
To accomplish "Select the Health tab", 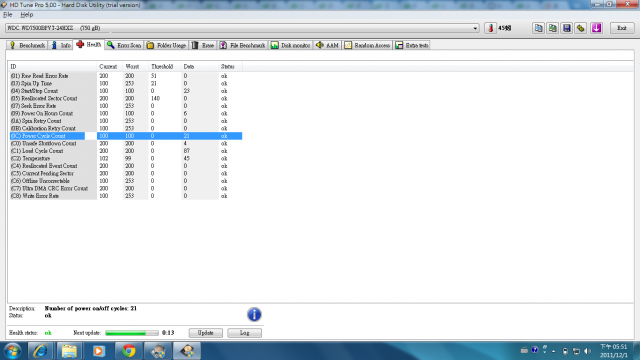I will (x=89, y=44).
